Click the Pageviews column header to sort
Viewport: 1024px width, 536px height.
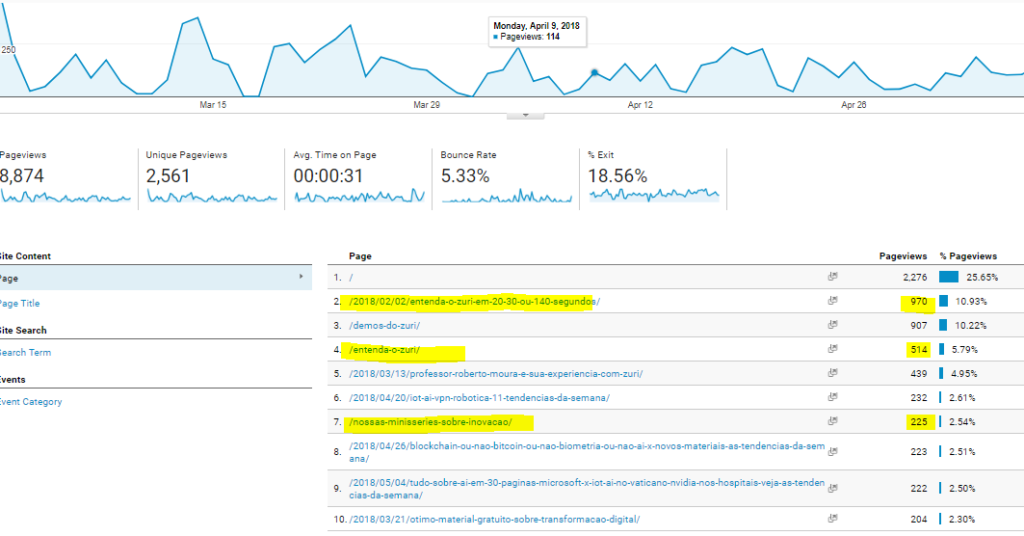click(x=902, y=256)
